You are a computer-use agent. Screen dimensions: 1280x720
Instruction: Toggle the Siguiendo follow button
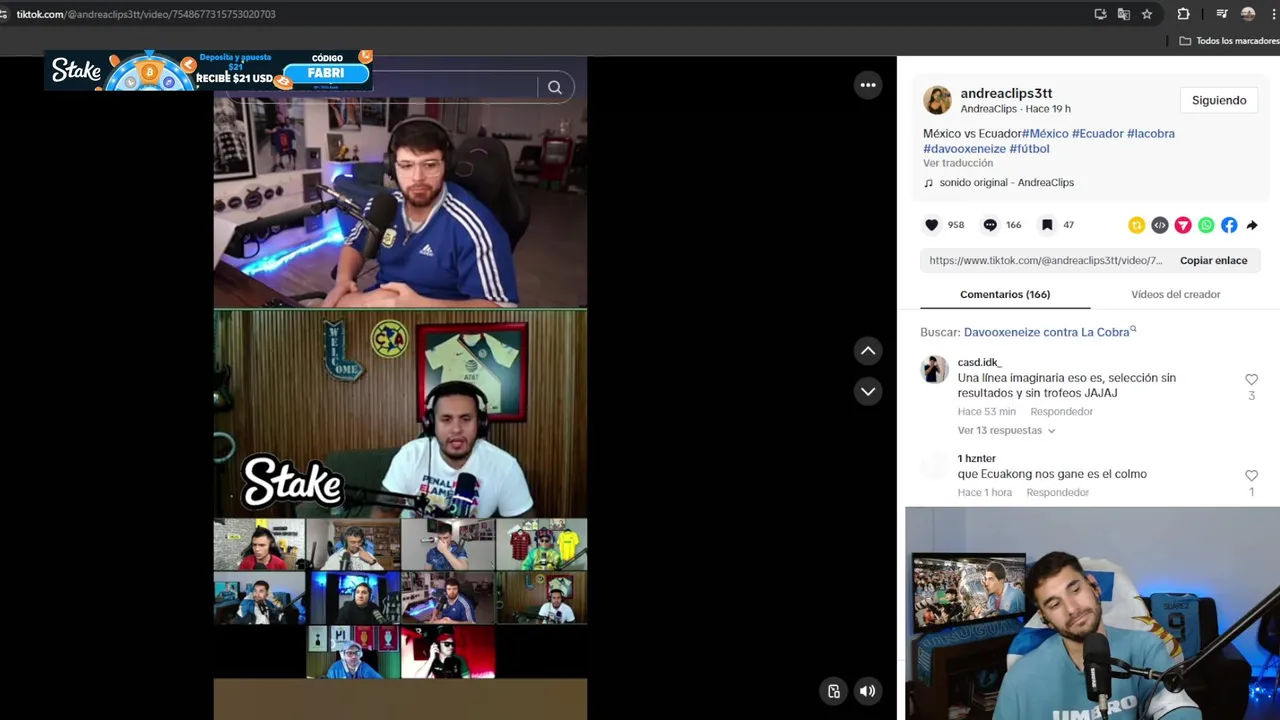coord(1219,100)
